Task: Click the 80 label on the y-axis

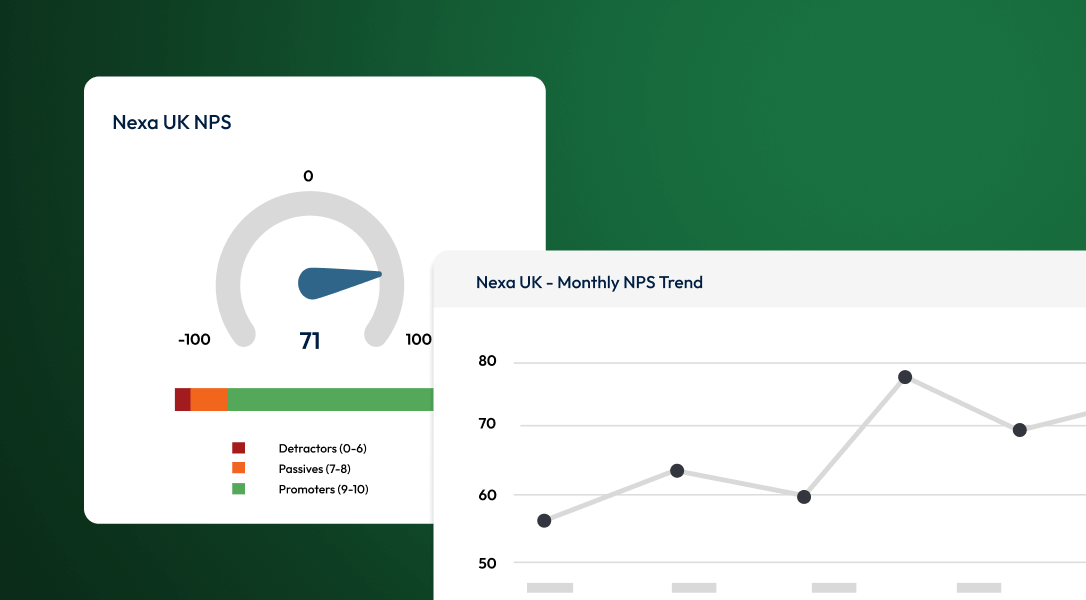Action: tap(487, 361)
